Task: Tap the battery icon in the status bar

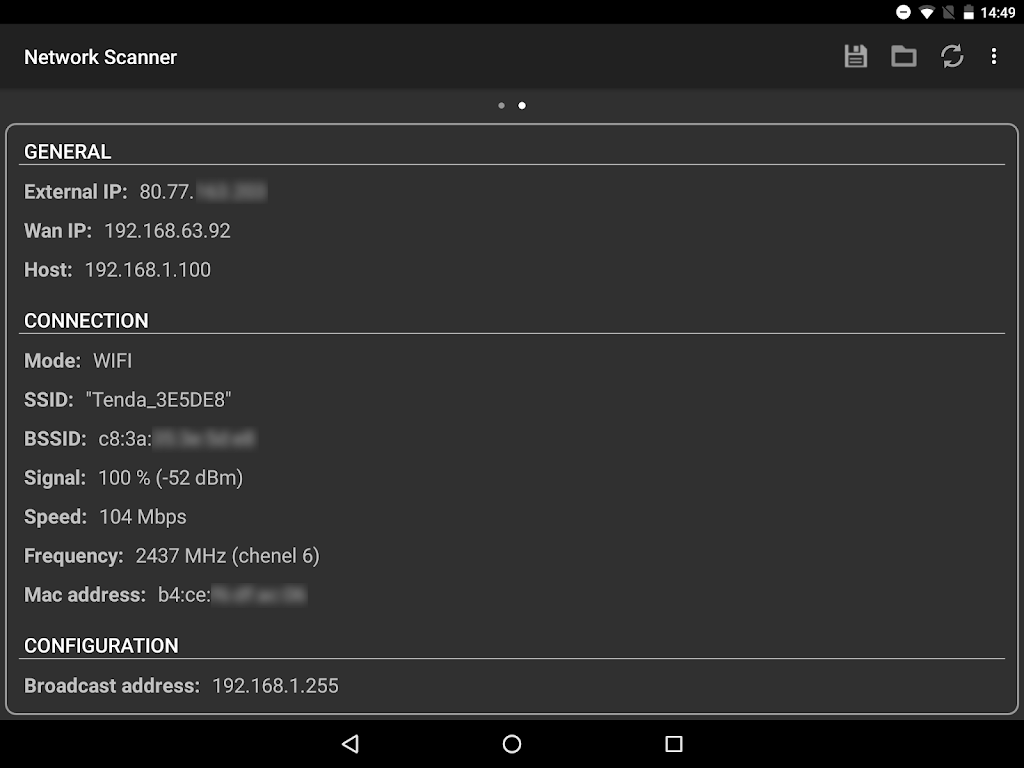Action: tap(968, 13)
